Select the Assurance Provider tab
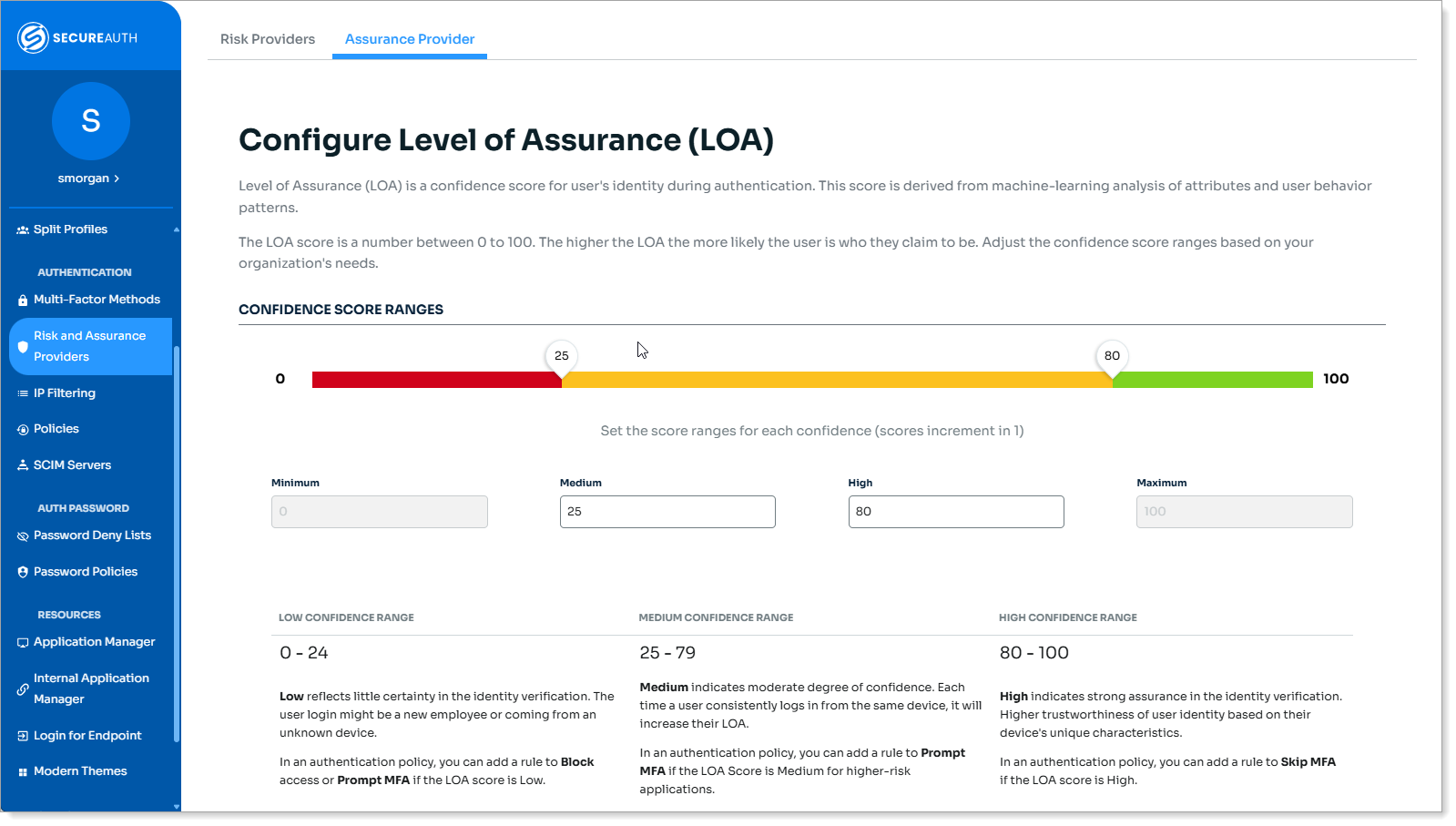The width and height of the screenshot is (1456, 826). pos(410,39)
